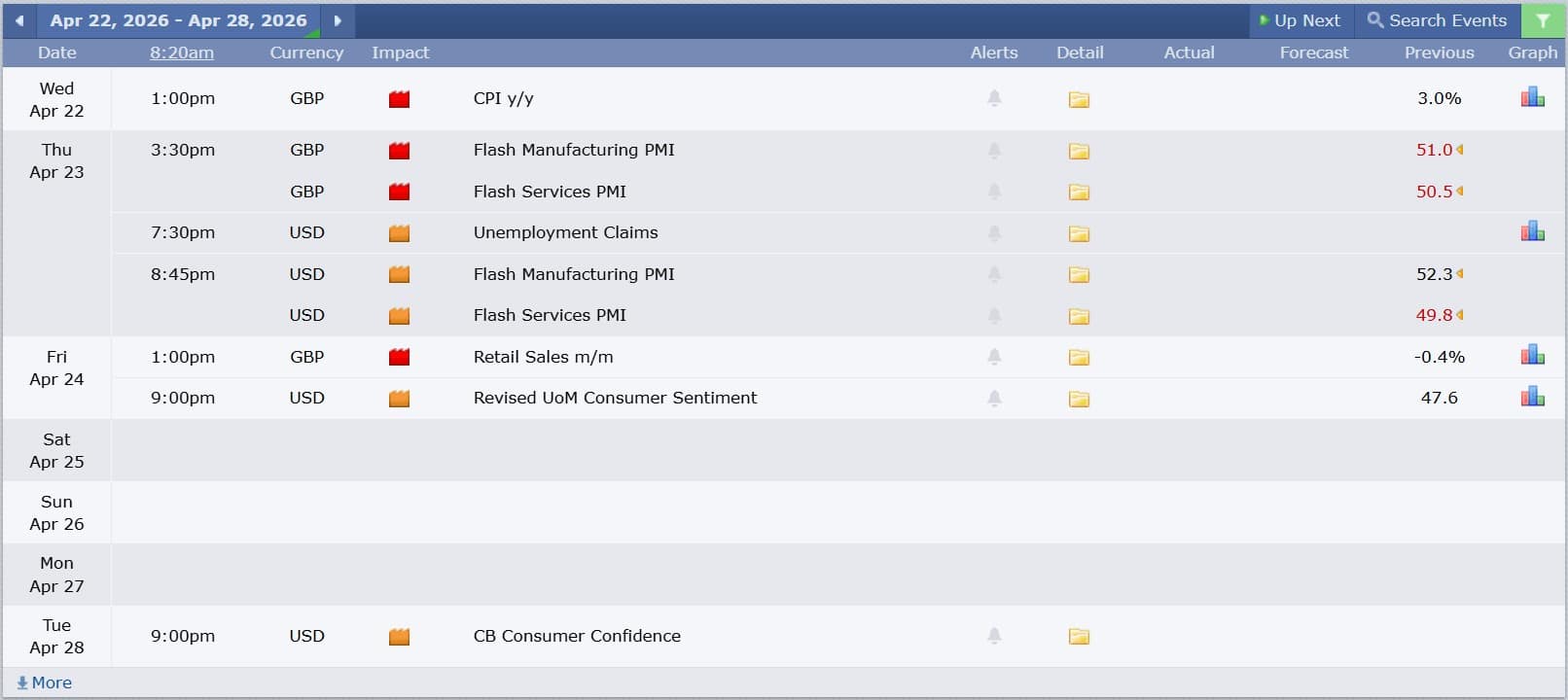Go to previous week arrow
Image resolution: width=1568 pixels, height=700 pixels.
pos(19,20)
